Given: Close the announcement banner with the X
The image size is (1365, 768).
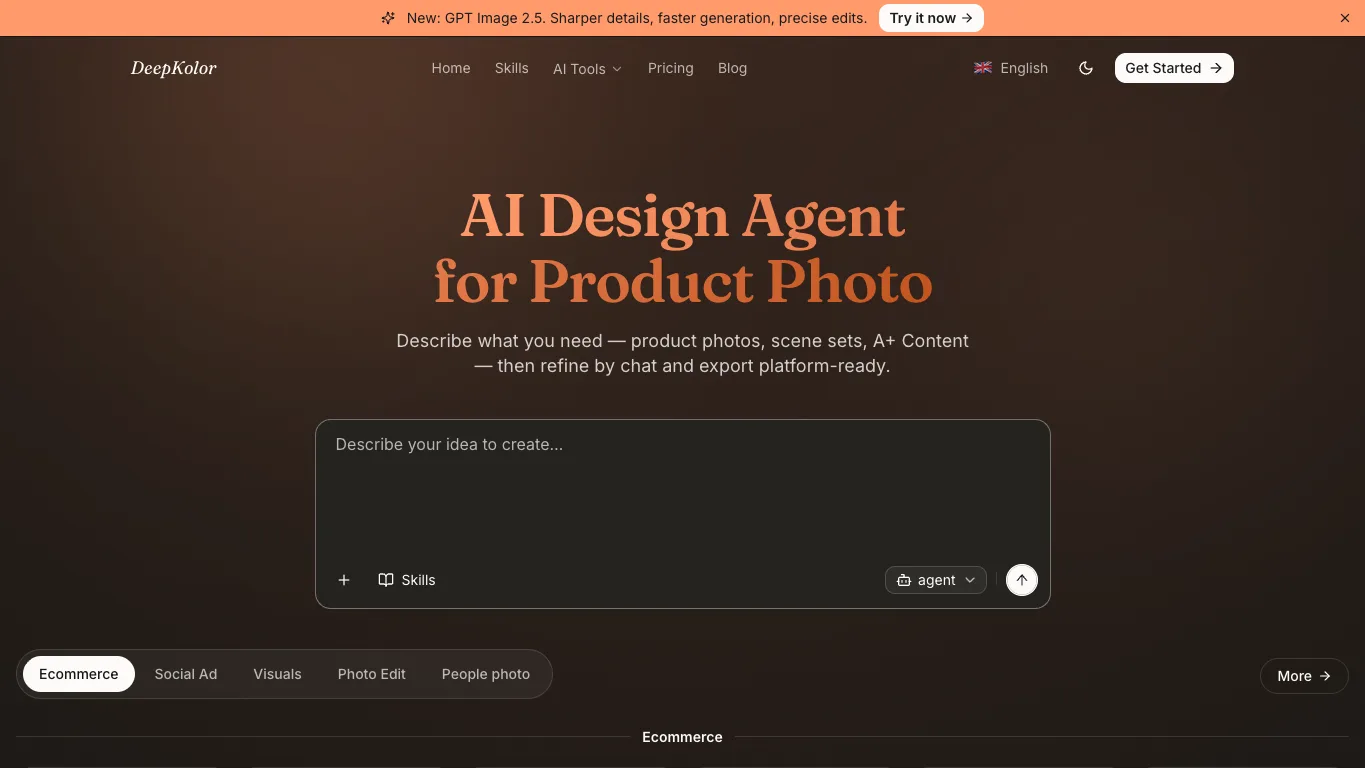Looking at the screenshot, I should click(1345, 18).
